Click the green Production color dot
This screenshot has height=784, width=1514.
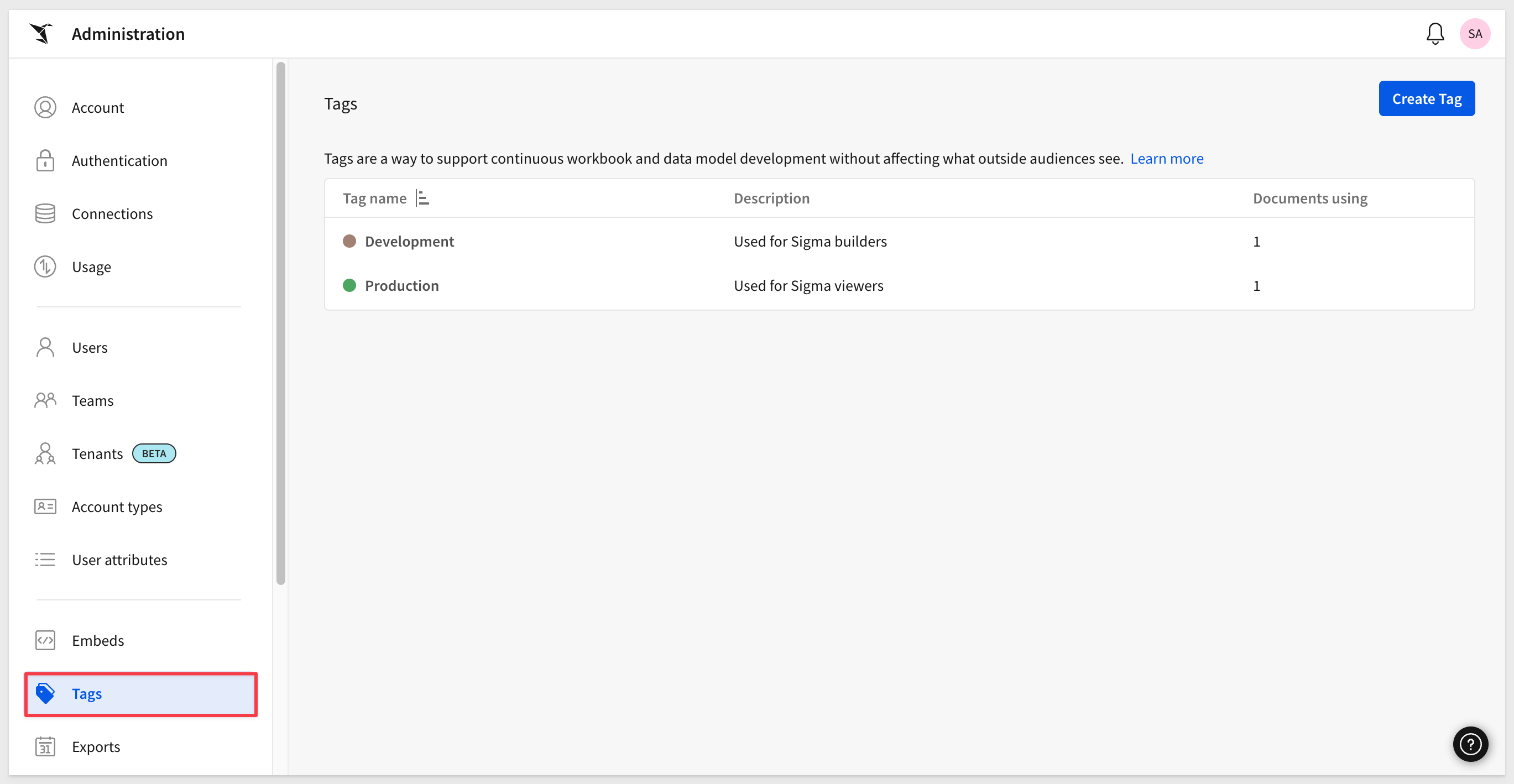click(x=349, y=286)
